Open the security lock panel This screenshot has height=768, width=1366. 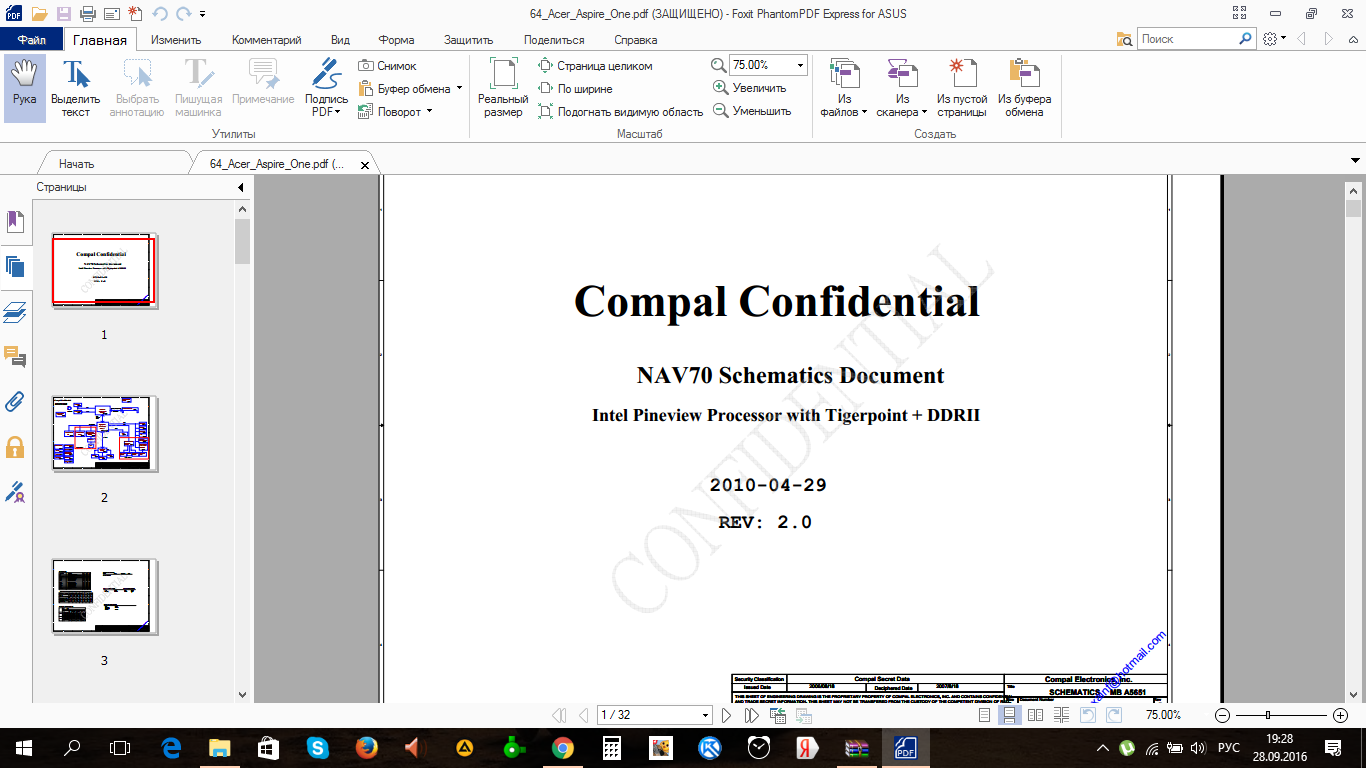tap(15, 446)
